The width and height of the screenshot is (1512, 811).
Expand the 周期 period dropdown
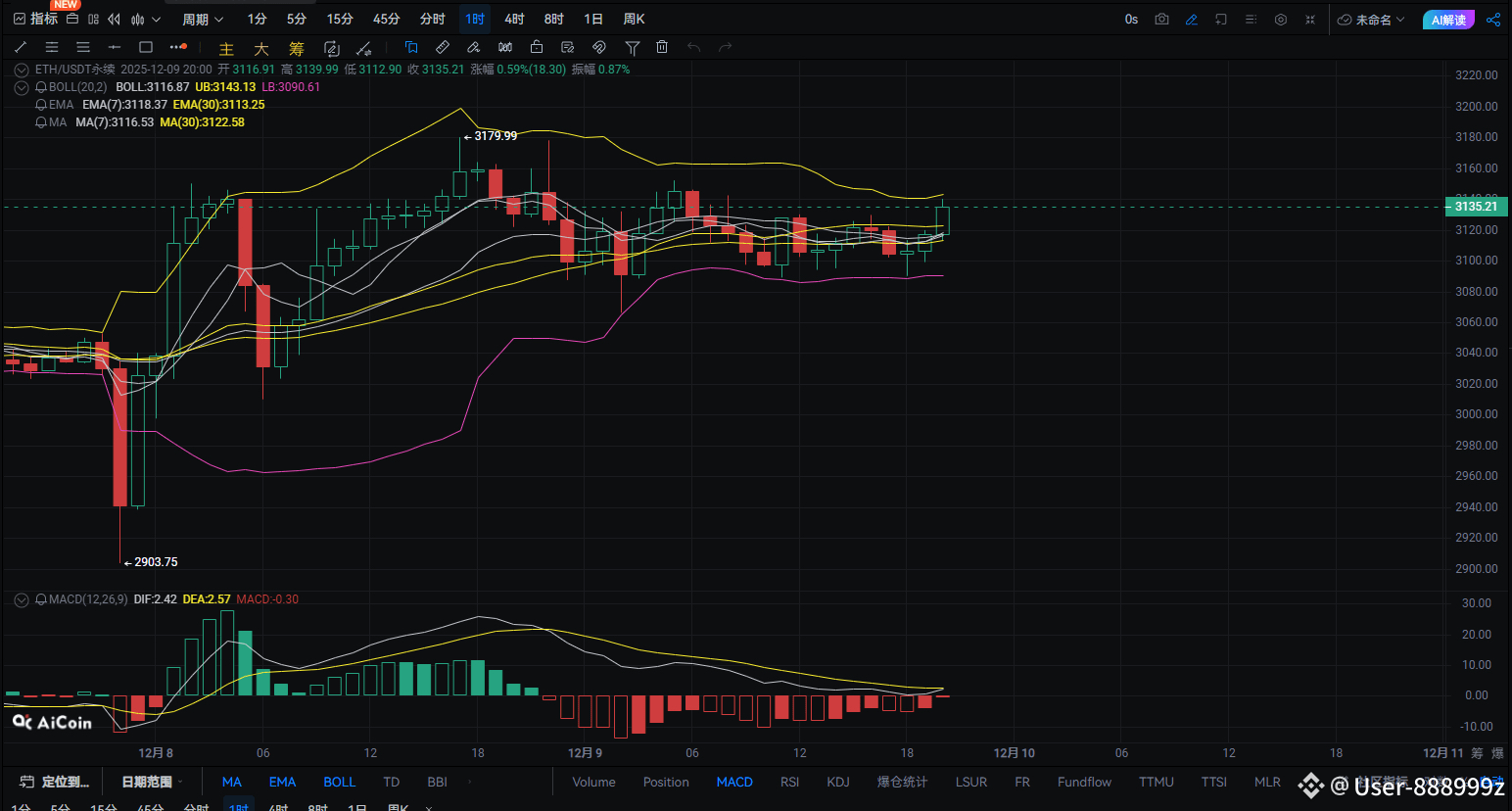tap(203, 19)
